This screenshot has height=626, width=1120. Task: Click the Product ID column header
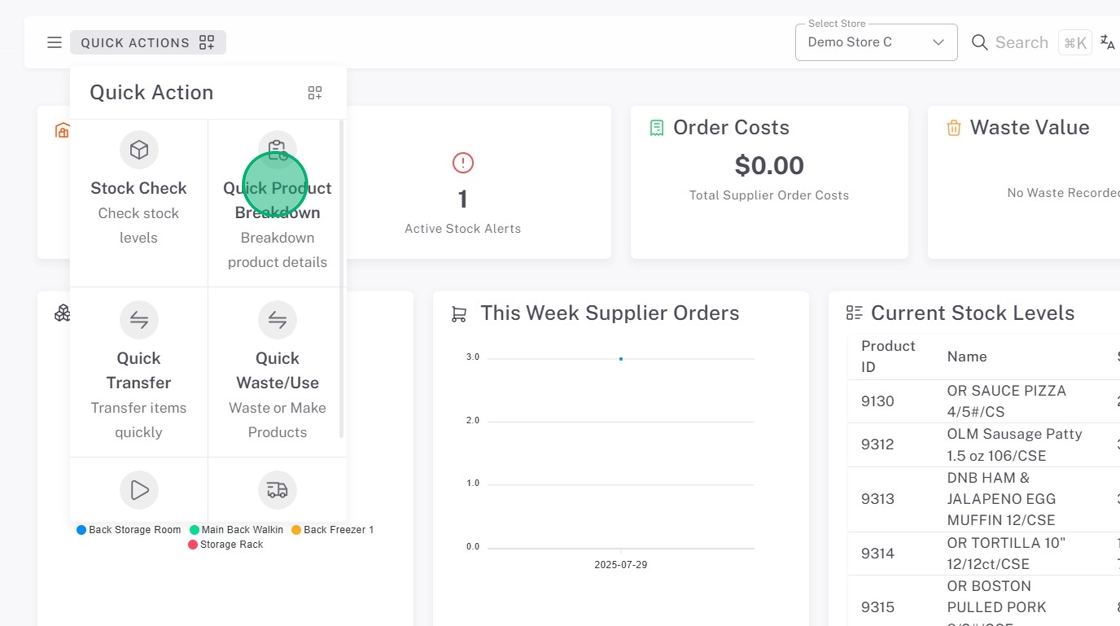[888, 356]
